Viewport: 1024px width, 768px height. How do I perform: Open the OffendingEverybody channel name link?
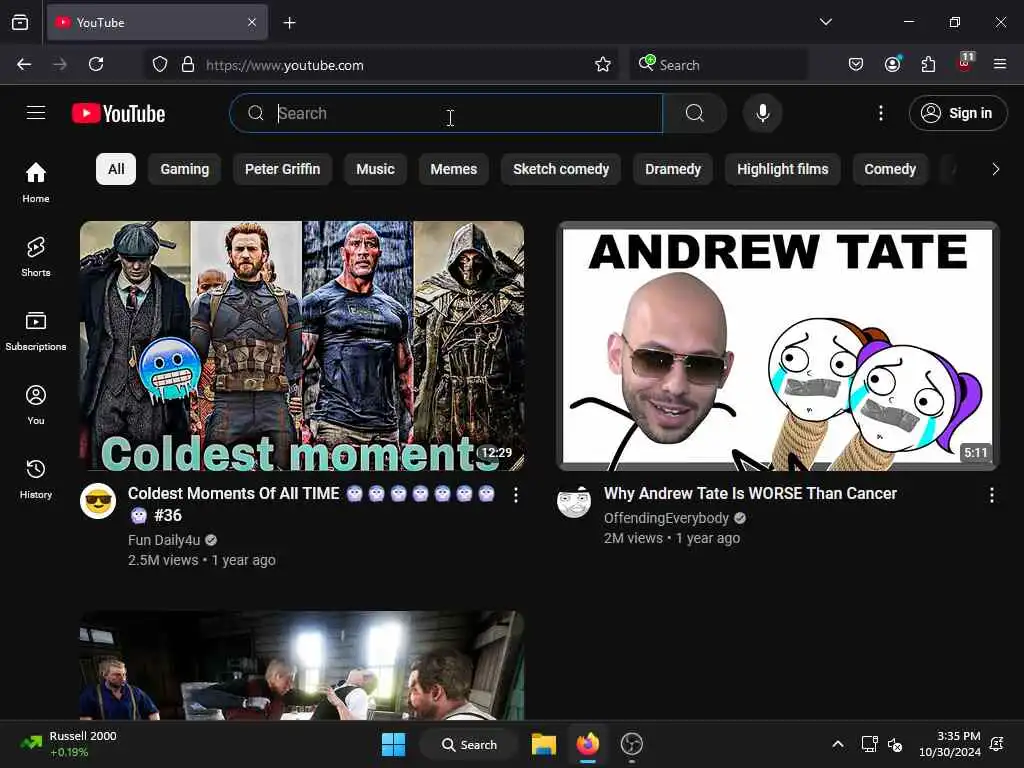pos(666,518)
